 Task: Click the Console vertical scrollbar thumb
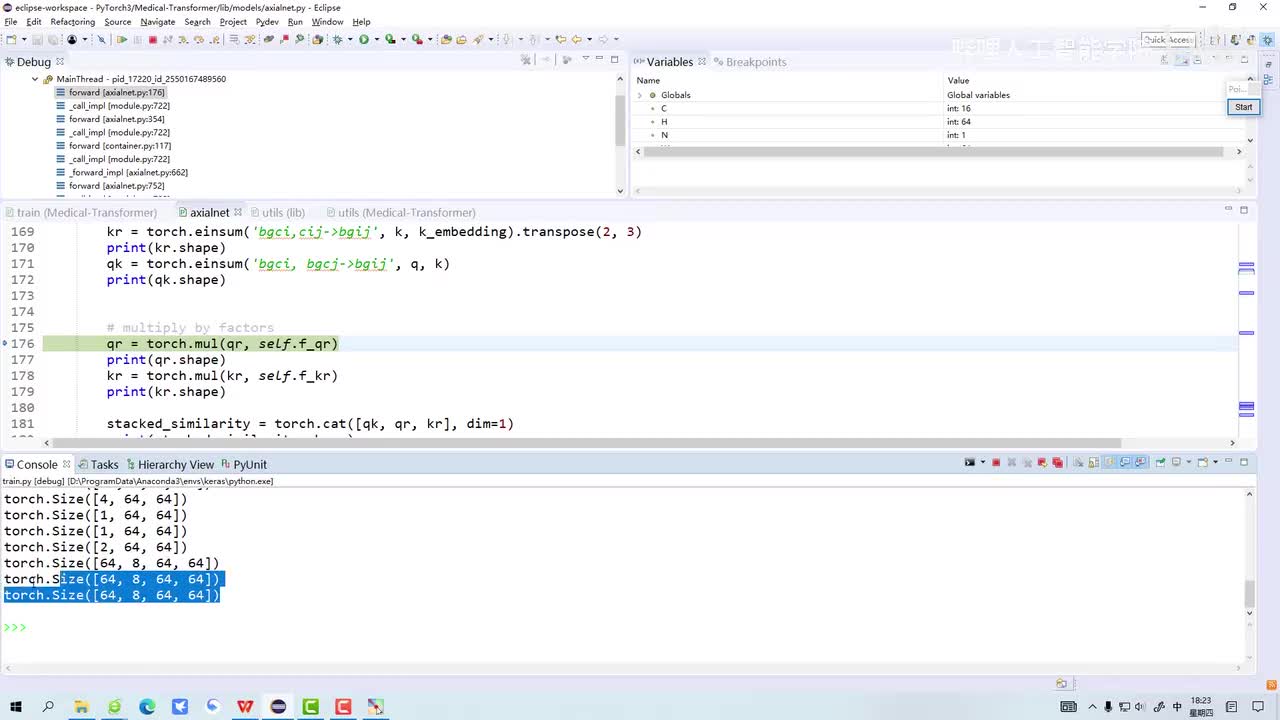tap(1249, 592)
